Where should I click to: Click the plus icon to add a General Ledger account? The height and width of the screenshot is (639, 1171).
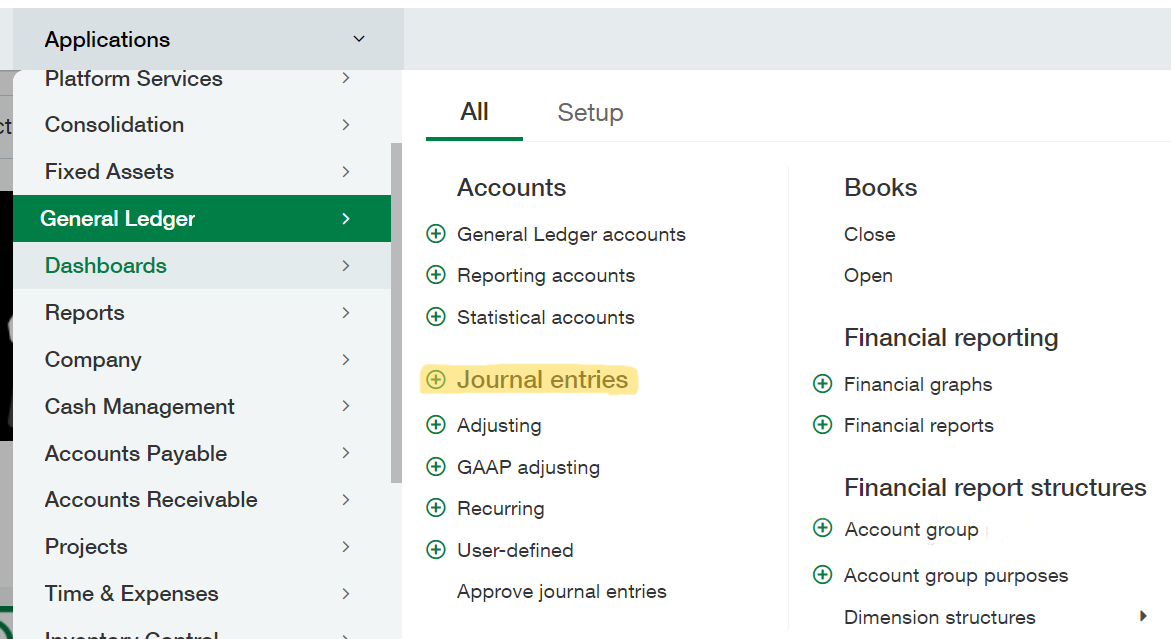[436, 234]
